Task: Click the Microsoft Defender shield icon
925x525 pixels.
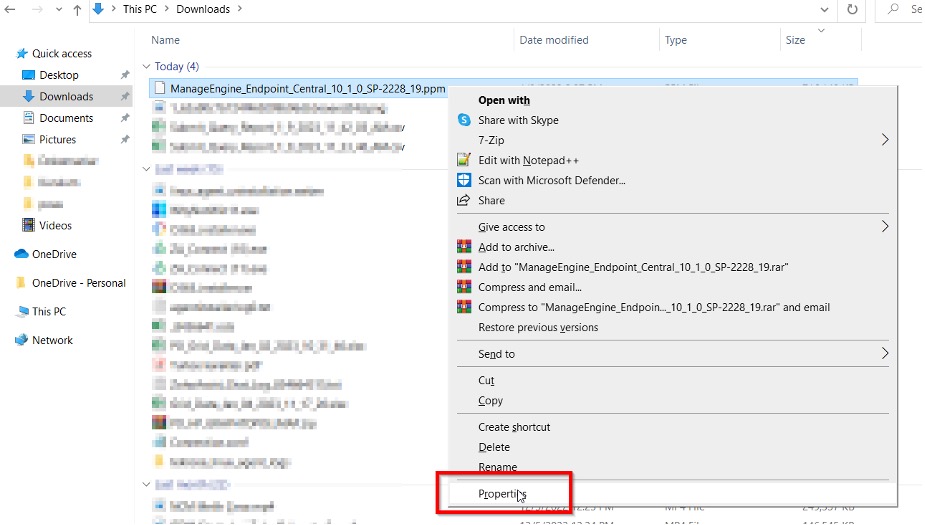Action: point(464,180)
